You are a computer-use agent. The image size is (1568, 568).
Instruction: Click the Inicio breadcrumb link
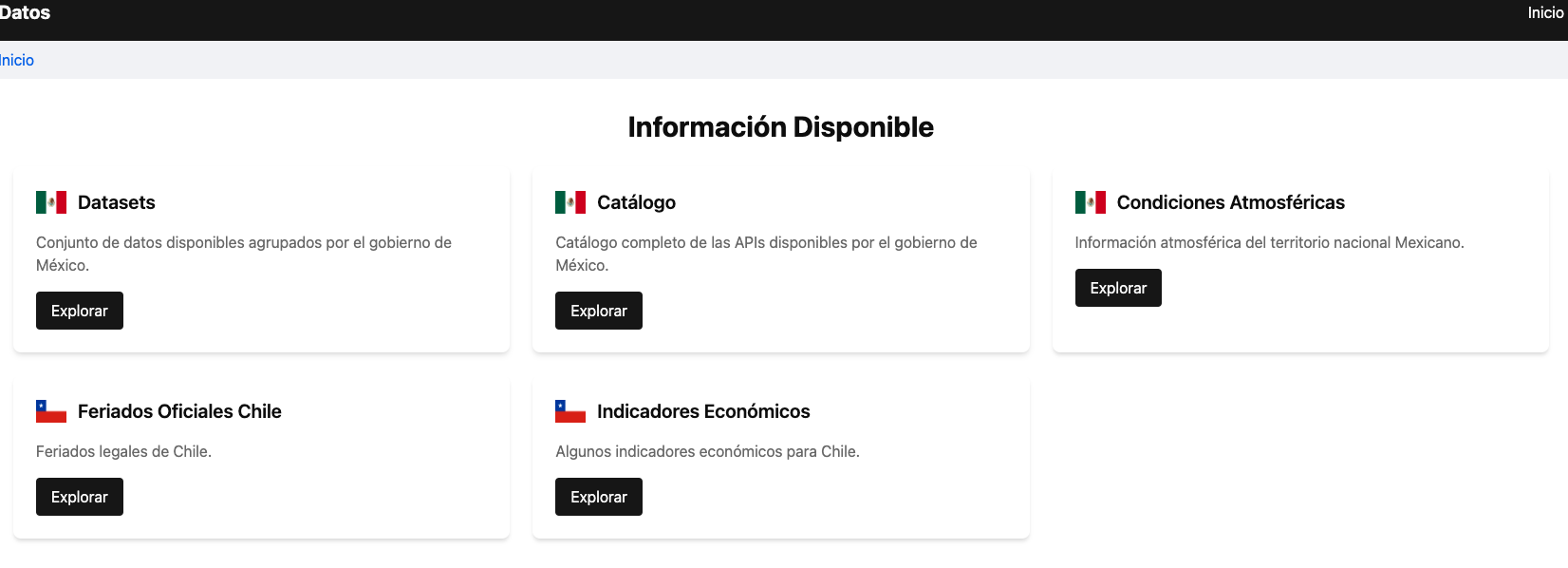coord(17,60)
